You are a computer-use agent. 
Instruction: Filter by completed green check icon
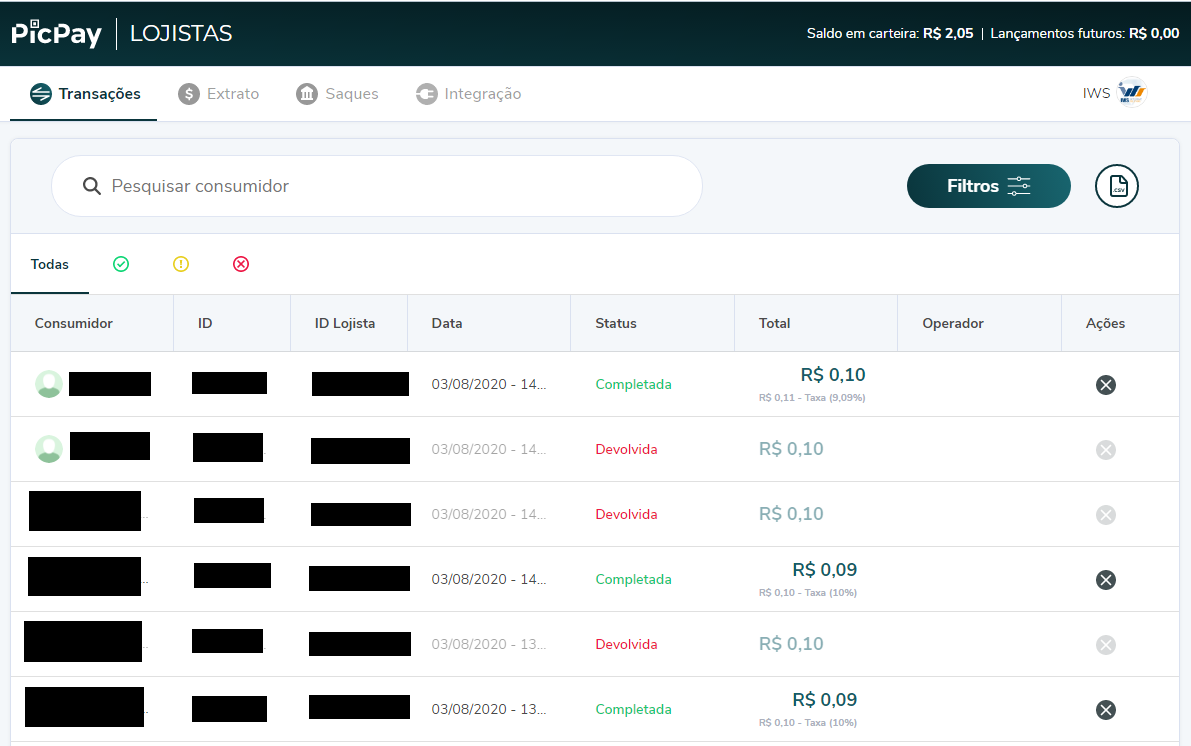121,264
